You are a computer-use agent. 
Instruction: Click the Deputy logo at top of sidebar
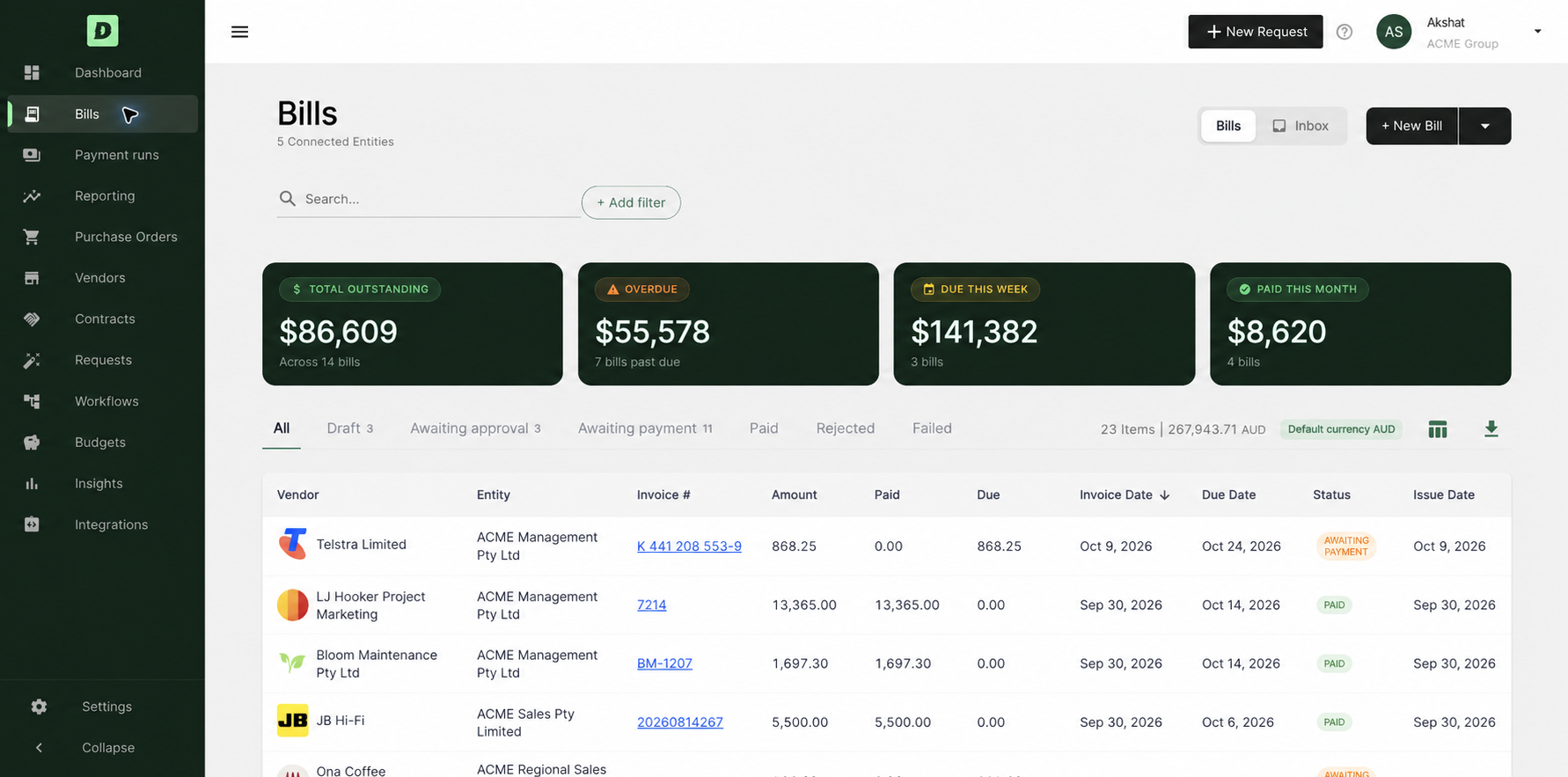pyautogui.click(x=102, y=31)
